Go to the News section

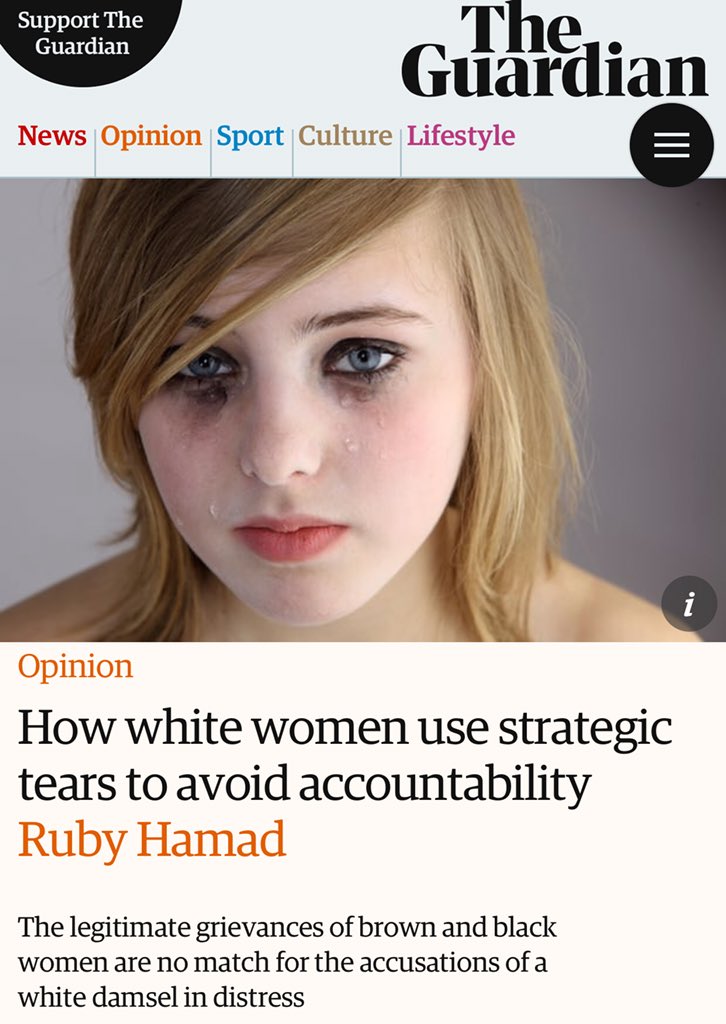(x=52, y=136)
